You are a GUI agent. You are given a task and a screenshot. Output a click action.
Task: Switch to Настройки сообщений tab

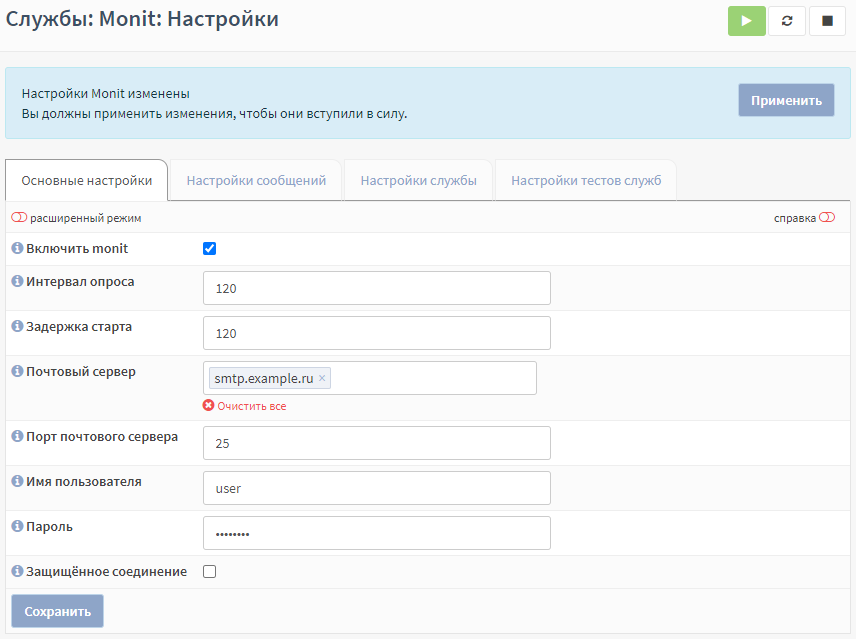pyautogui.click(x=256, y=181)
